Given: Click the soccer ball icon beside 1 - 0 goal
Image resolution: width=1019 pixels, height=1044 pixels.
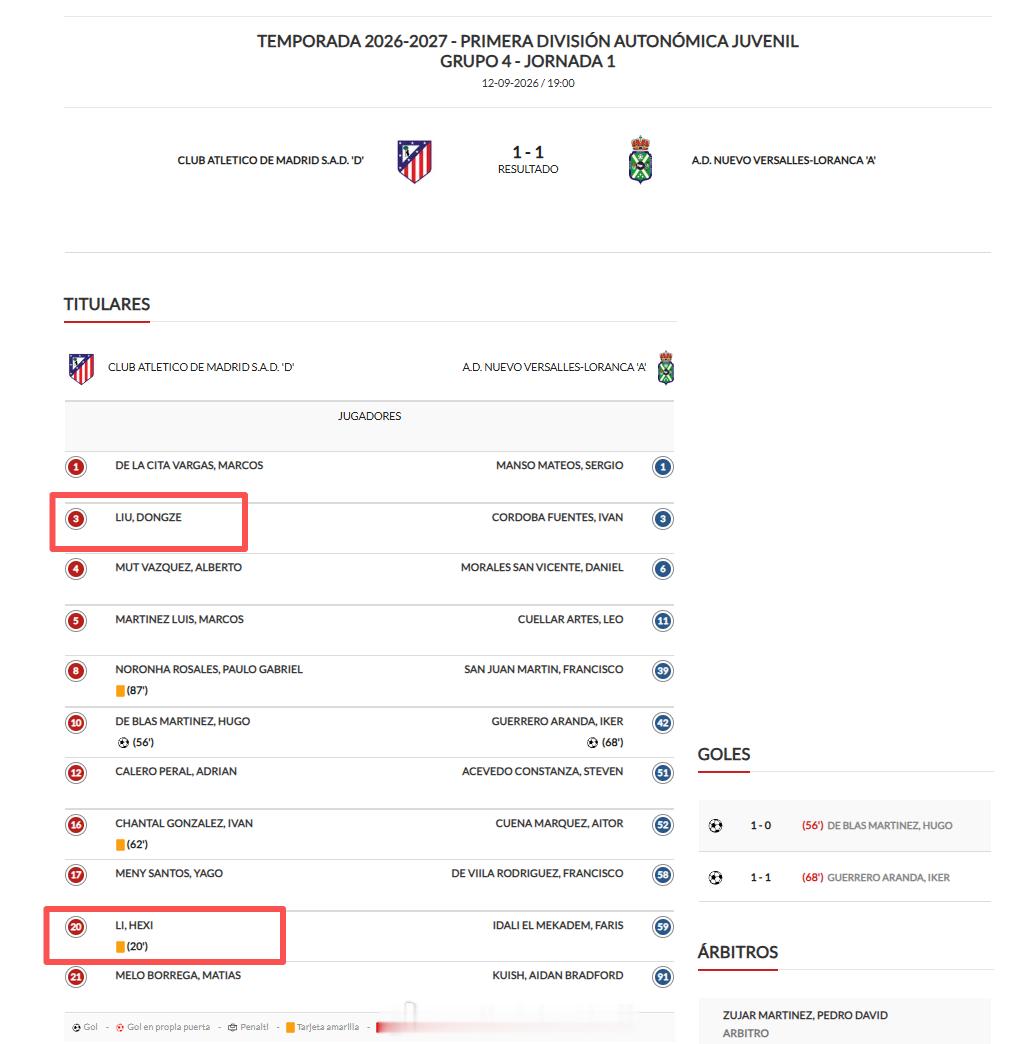Looking at the screenshot, I should (x=715, y=826).
